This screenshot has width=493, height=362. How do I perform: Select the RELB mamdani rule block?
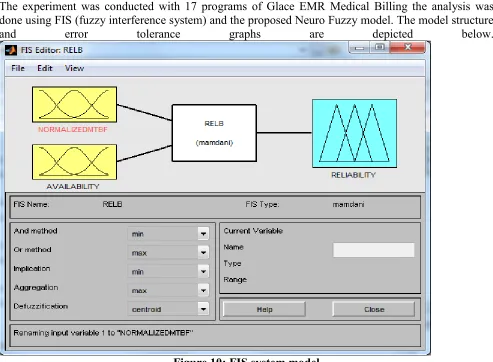pyautogui.click(x=214, y=133)
